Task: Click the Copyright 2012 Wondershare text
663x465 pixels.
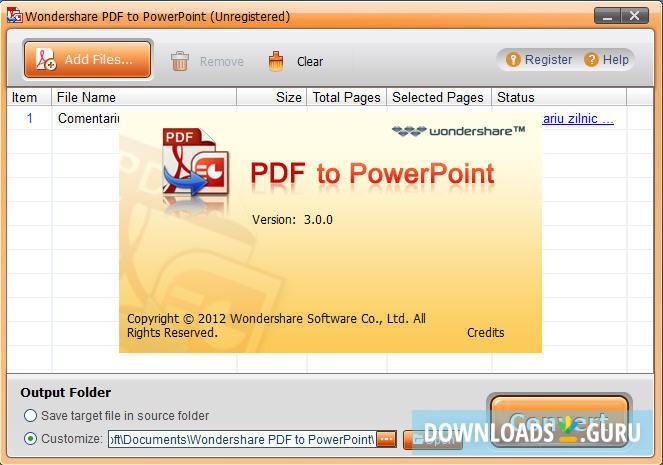Action: coord(276,326)
